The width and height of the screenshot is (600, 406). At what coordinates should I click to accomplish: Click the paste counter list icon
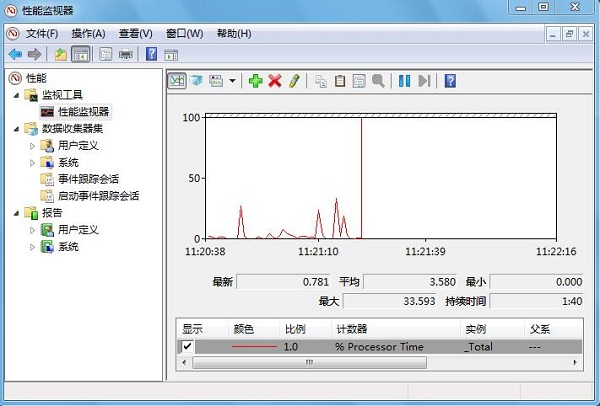pyautogui.click(x=340, y=81)
